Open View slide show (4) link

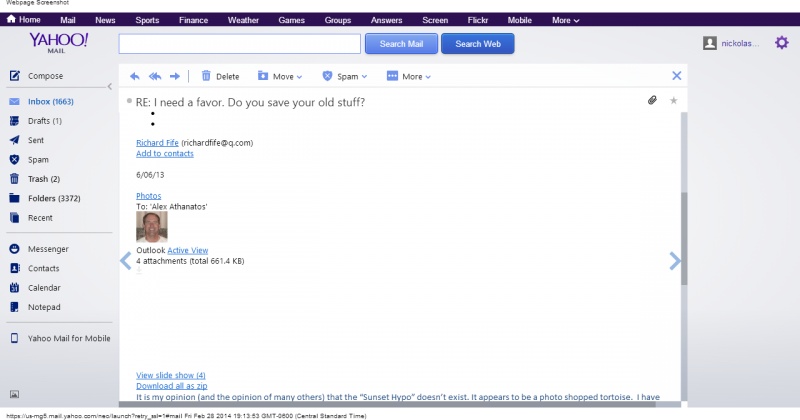pos(171,375)
